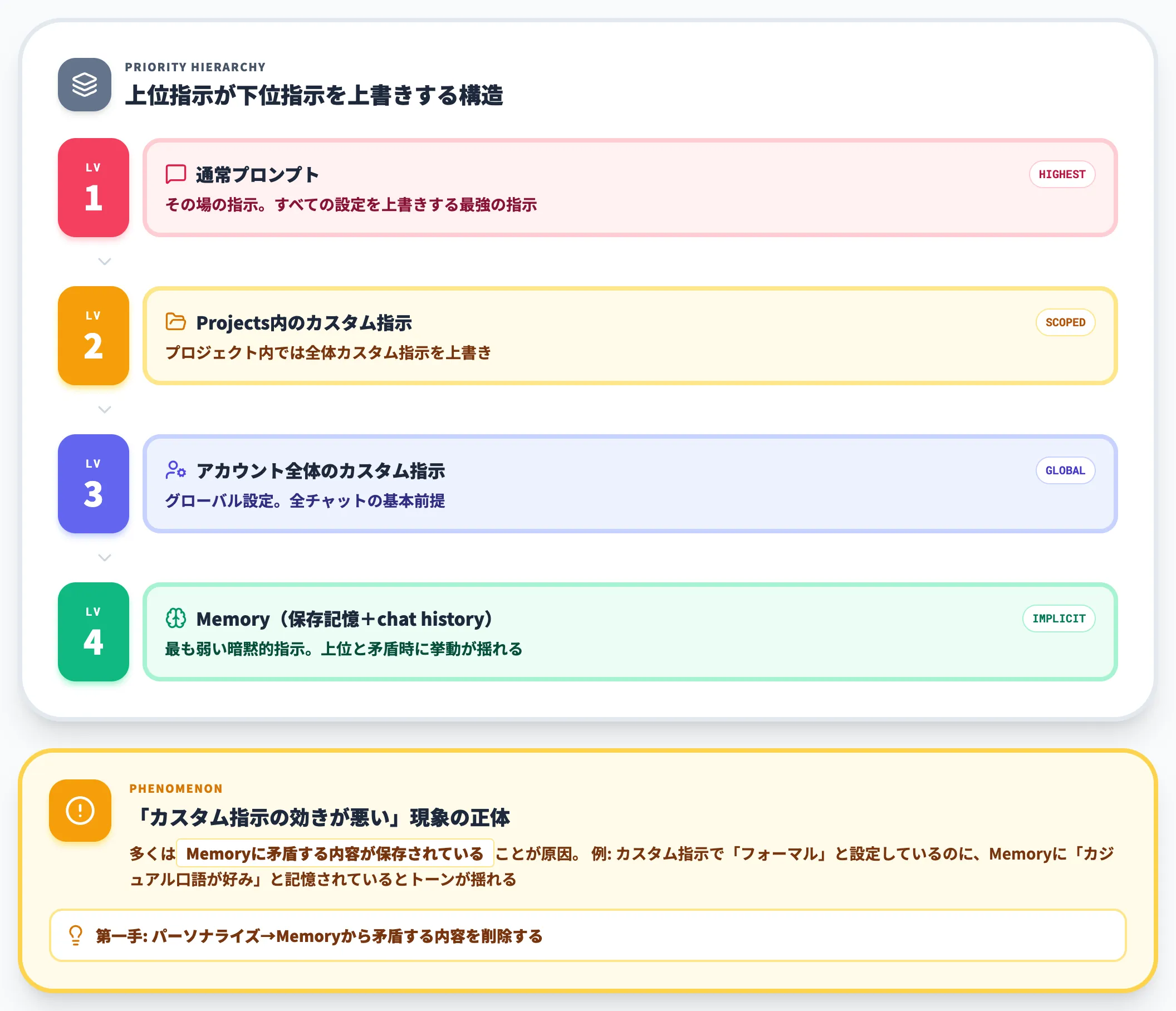Image resolution: width=1176 pixels, height=1011 pixels.
Task: Select the orange LV 2 level badge
Action: pyautogui.click(x=94, y=335)
